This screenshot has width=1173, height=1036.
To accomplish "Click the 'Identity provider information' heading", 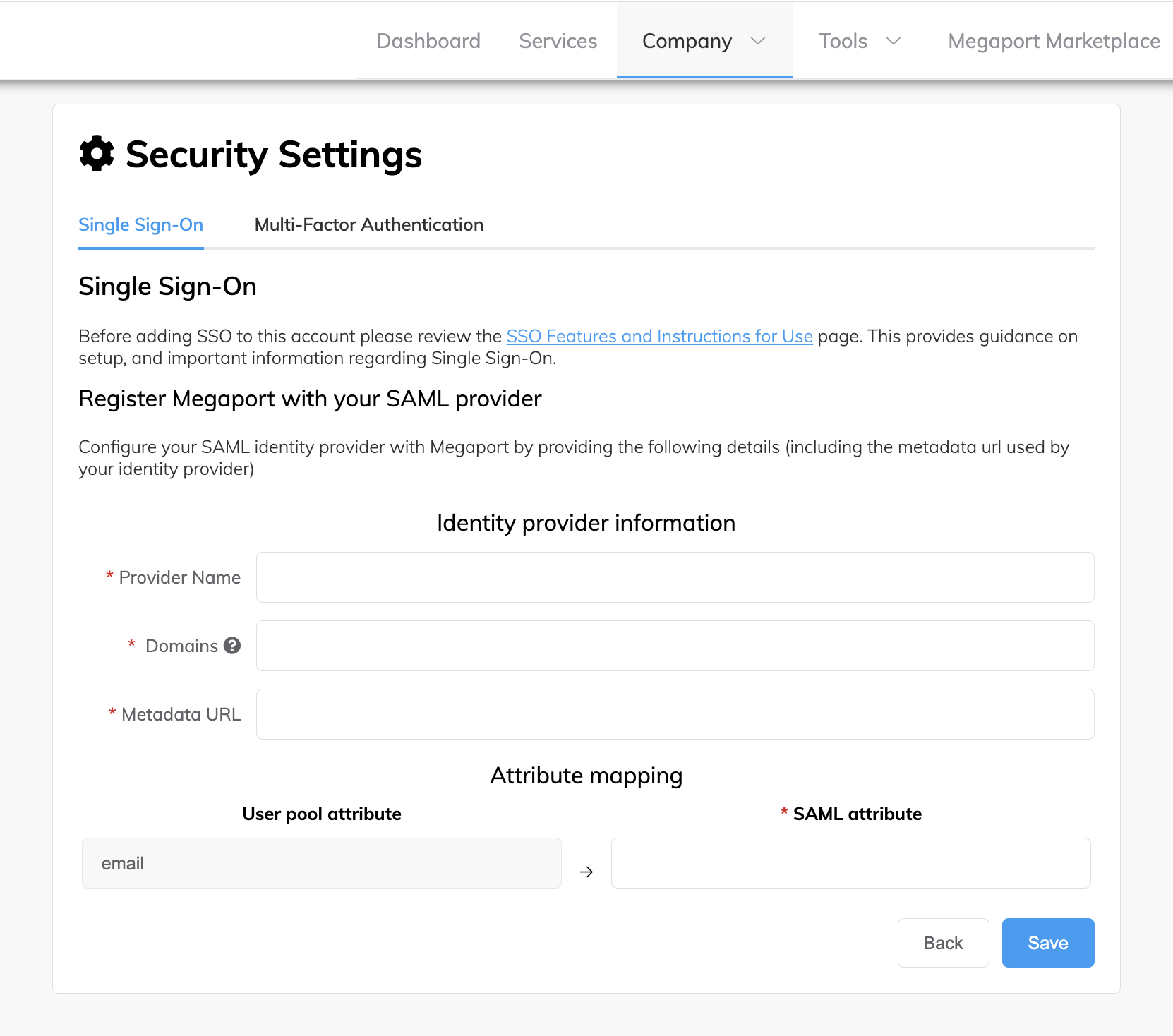I will point(586,523).
